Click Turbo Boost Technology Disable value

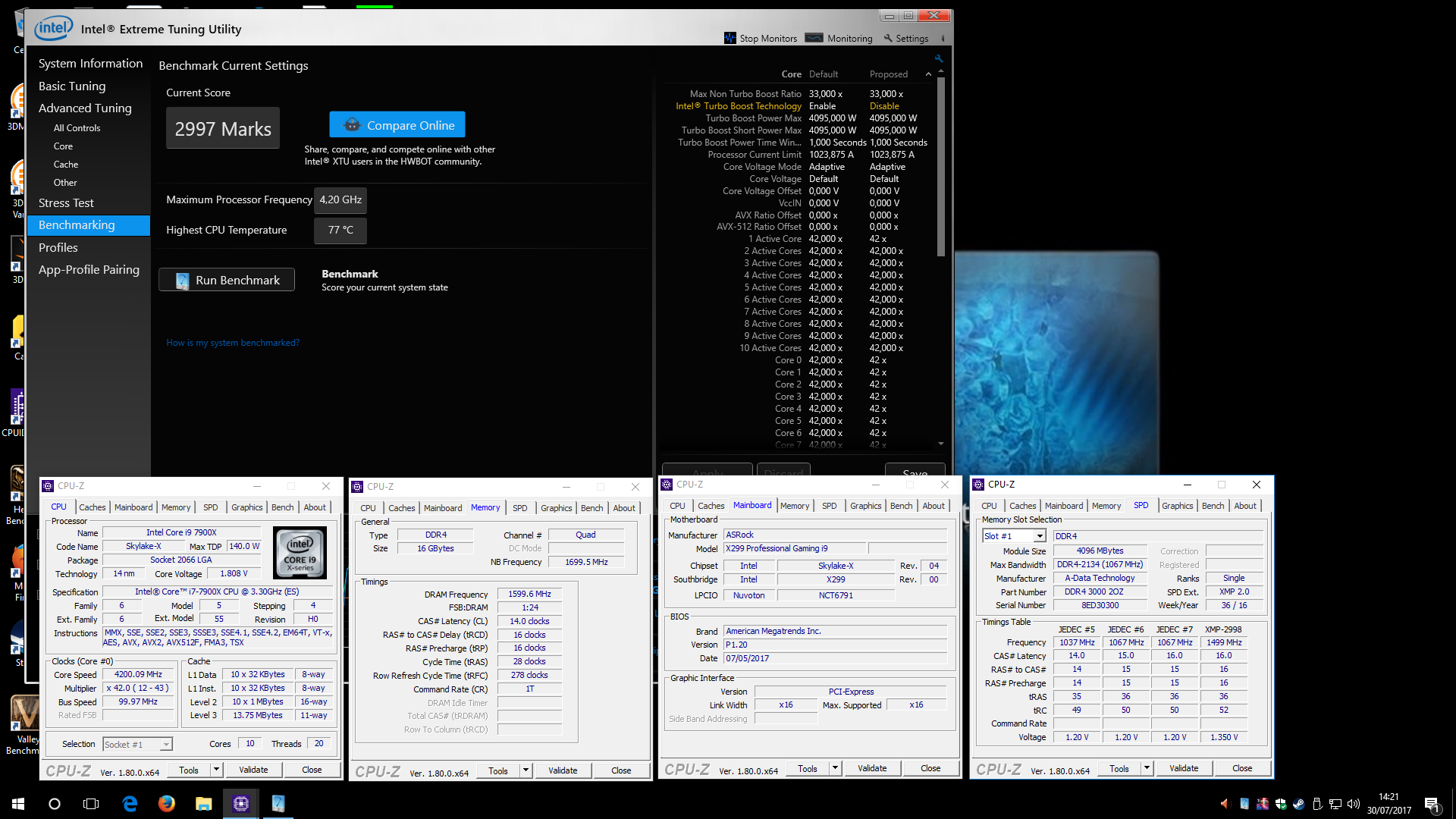[x=884, y=106]
